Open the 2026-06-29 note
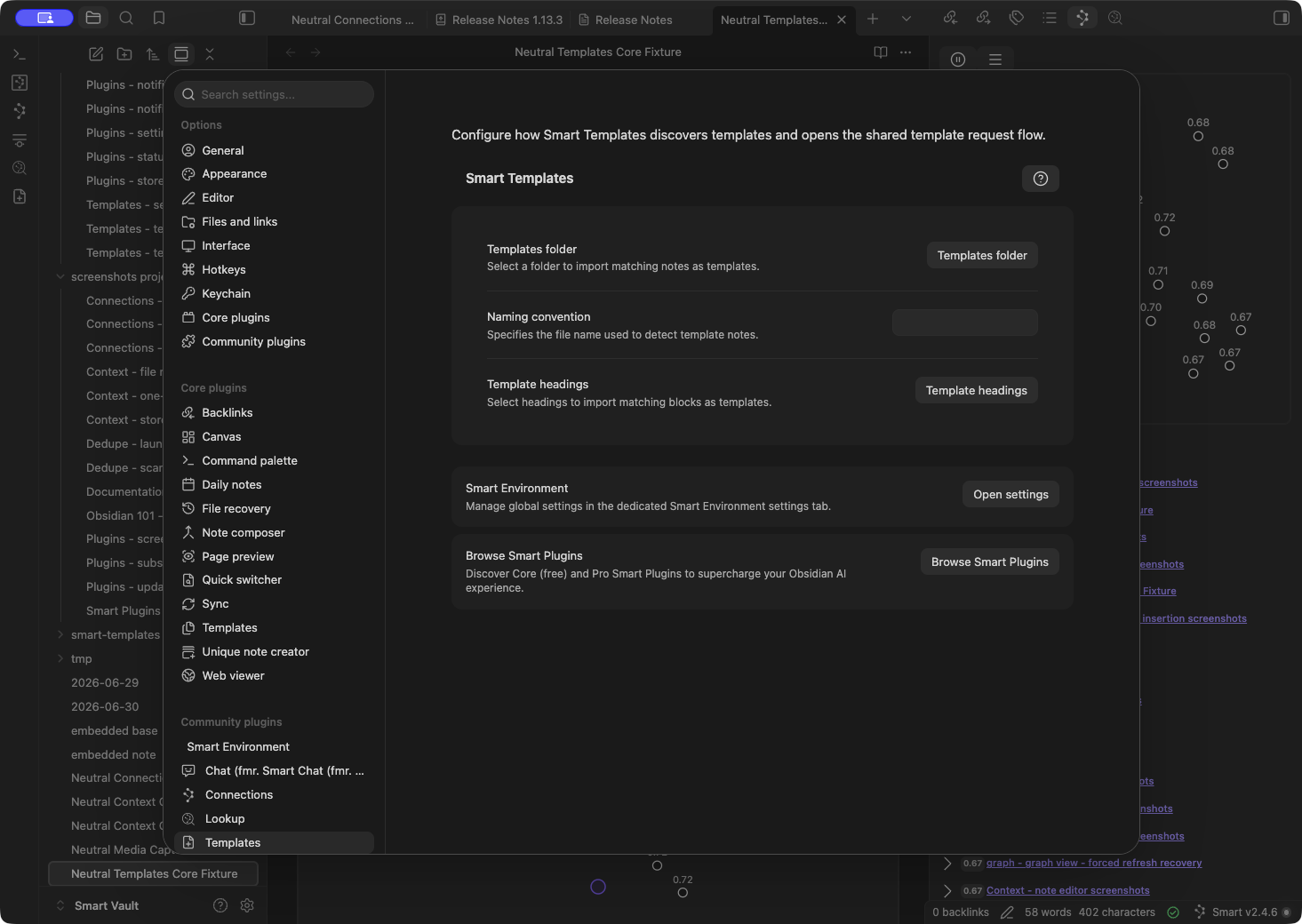Viewport: 1302px width, 924px height. (105, 682)
